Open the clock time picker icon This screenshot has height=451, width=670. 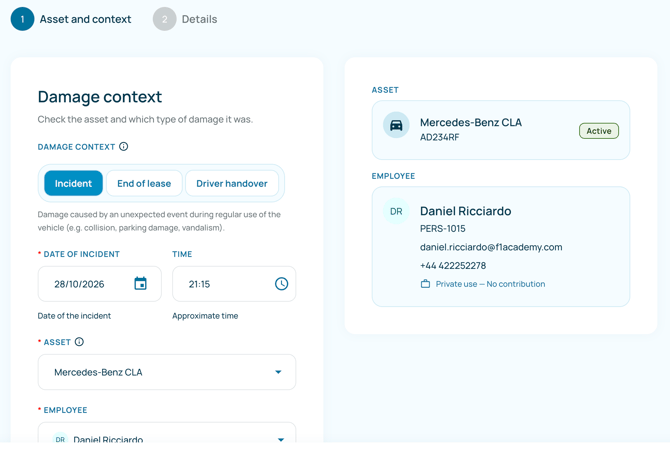coord(281,284)
